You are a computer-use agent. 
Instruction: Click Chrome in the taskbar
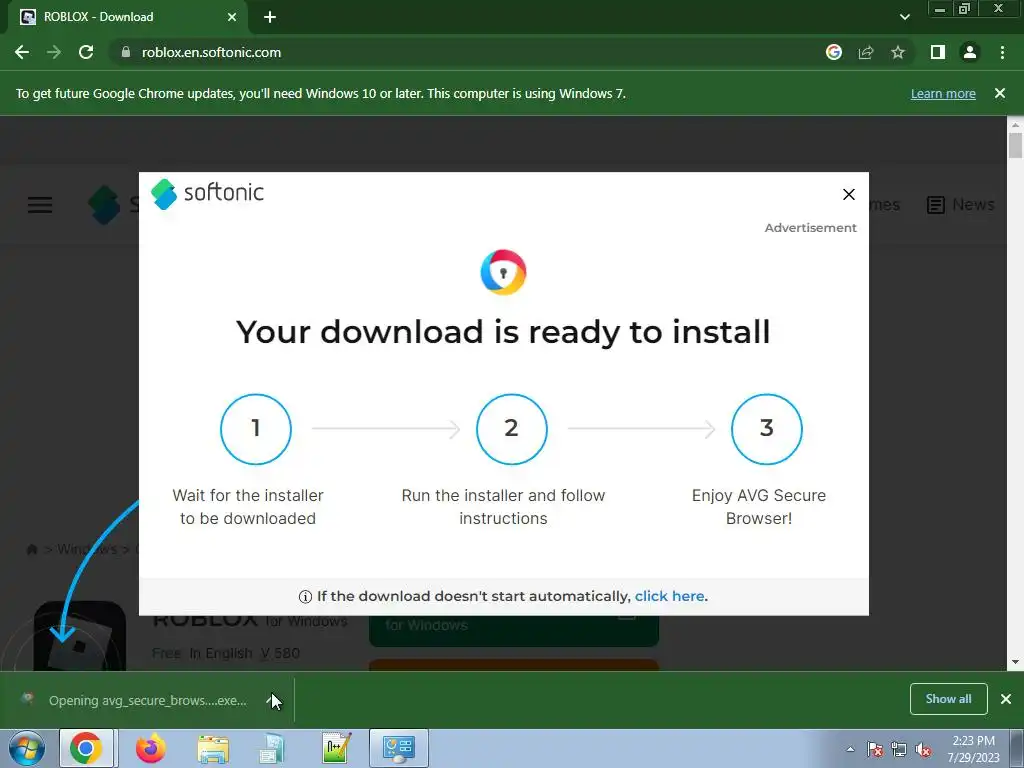(x=86, y=748)
